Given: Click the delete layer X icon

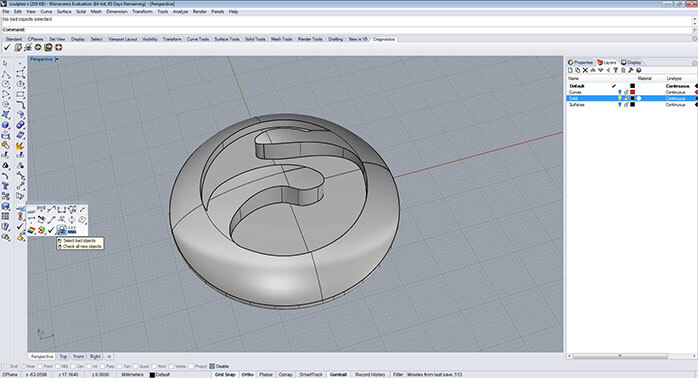Looking at the screenshot, I should click(585, 70).
